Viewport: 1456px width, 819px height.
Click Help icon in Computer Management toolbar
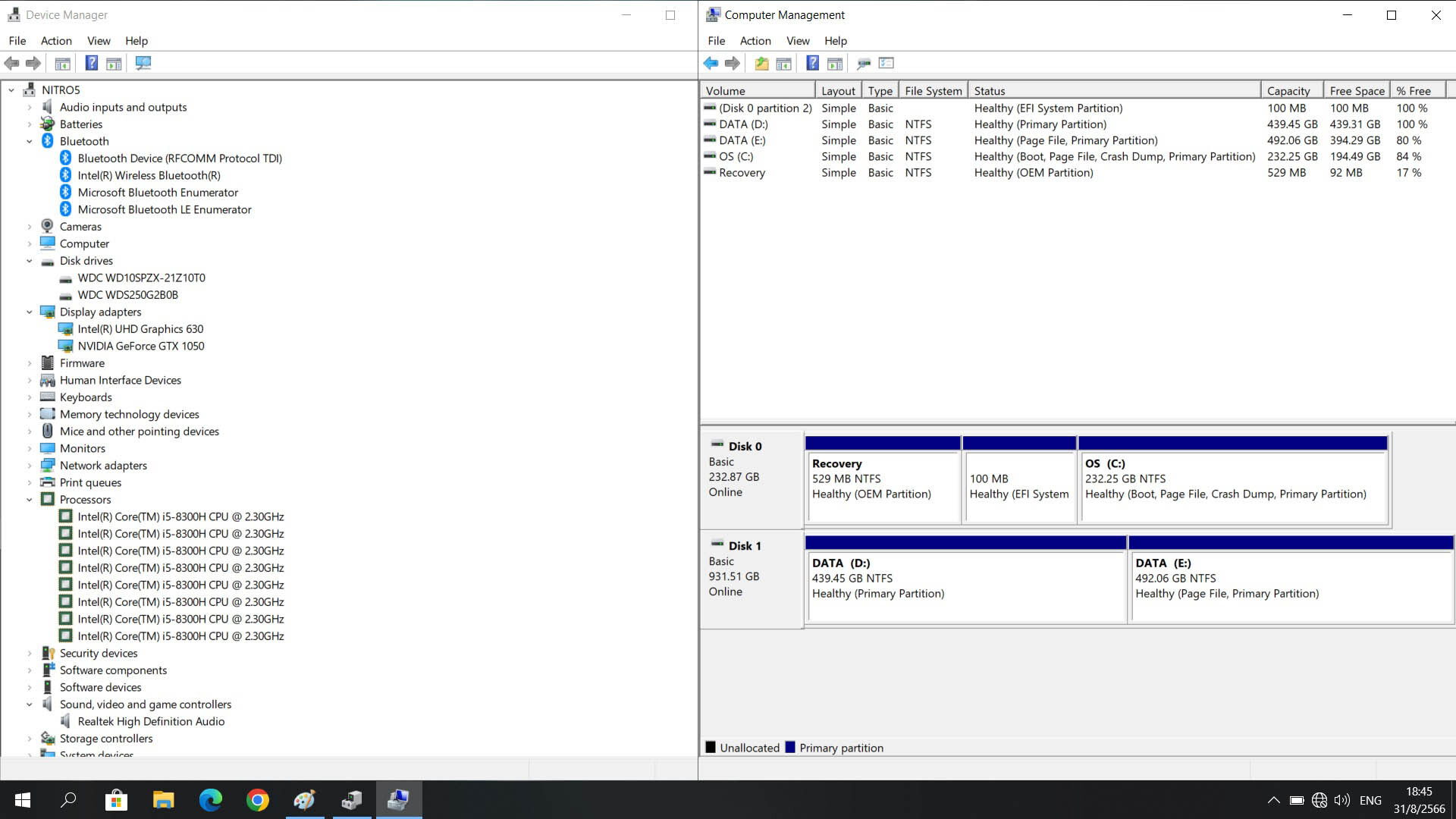coord(812,64)
